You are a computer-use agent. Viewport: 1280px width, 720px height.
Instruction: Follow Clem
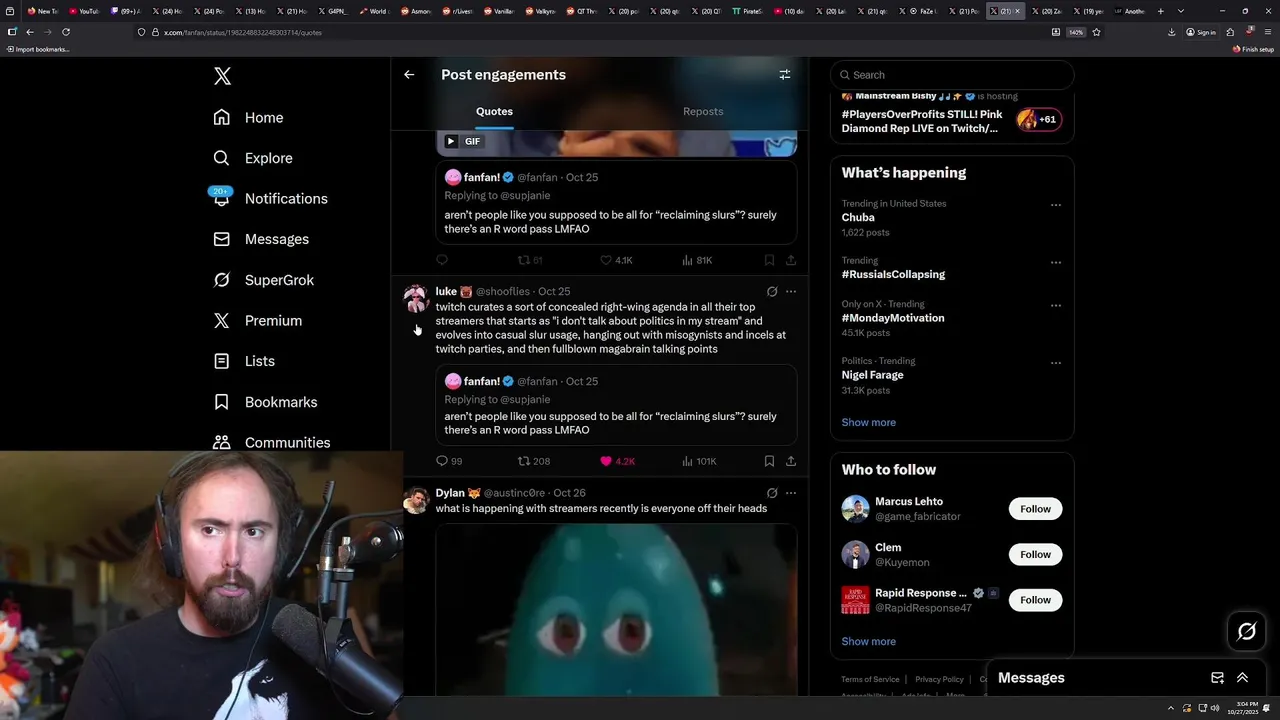pos(1035,554)
